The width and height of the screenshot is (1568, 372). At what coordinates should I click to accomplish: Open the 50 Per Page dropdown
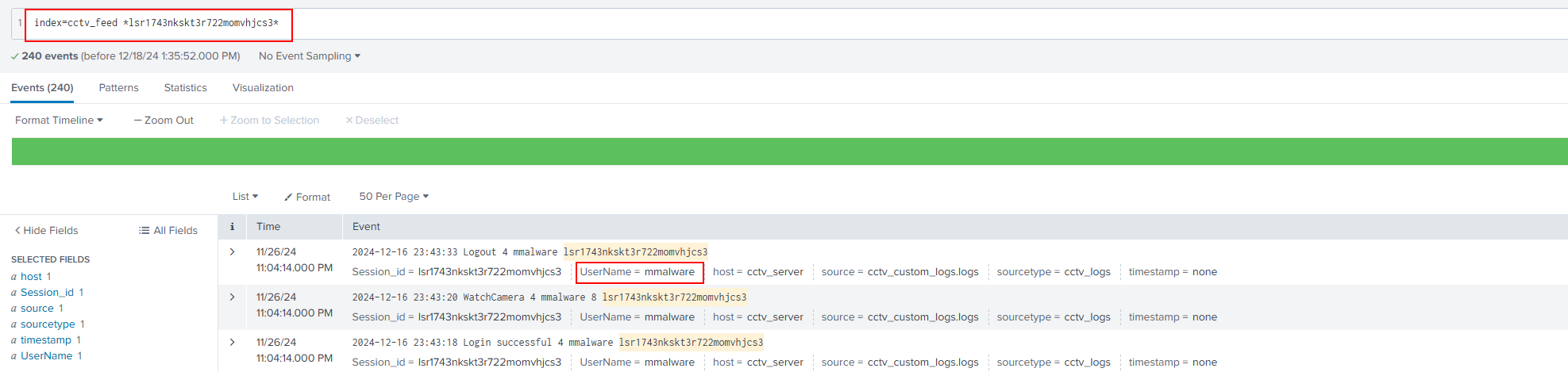point(394,197)
